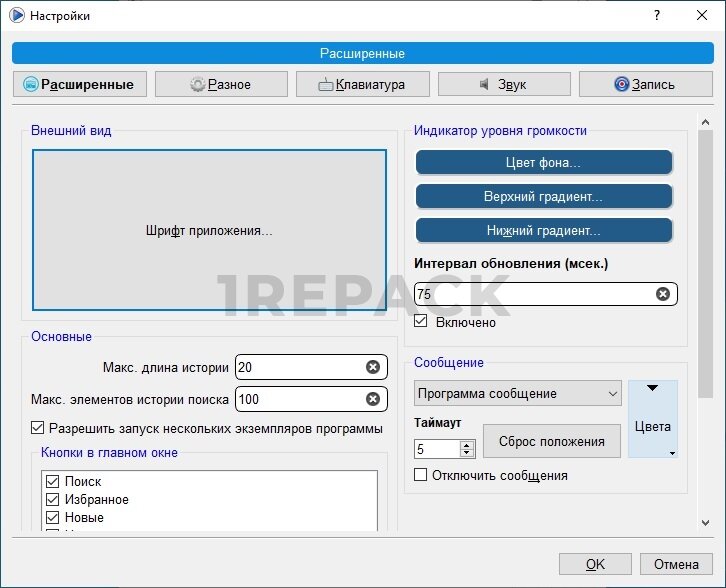Enable the Отключить сообщения checkbox
The height and width of the screenshot is (588, 726).
(421, 475)
